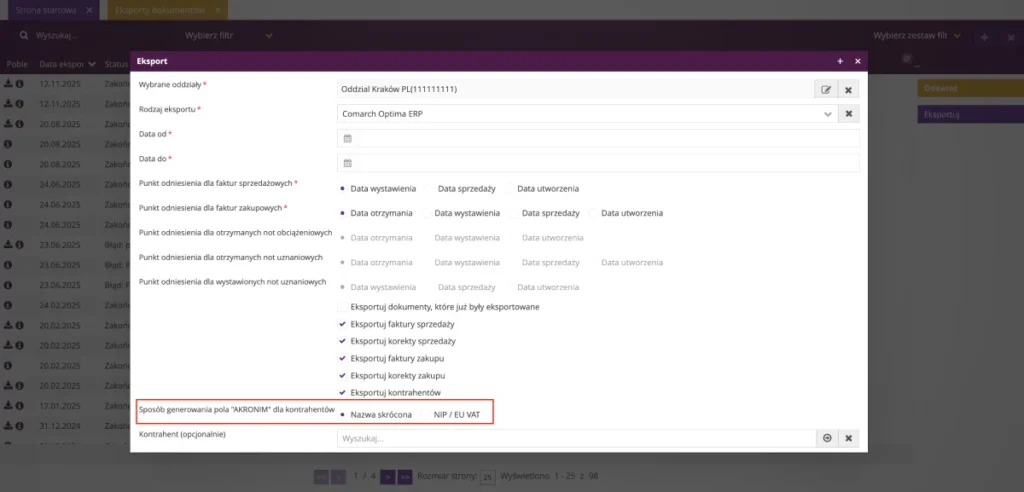
Task: Edit selected branches with the pencil icon
Action: (x=826, y=90)
